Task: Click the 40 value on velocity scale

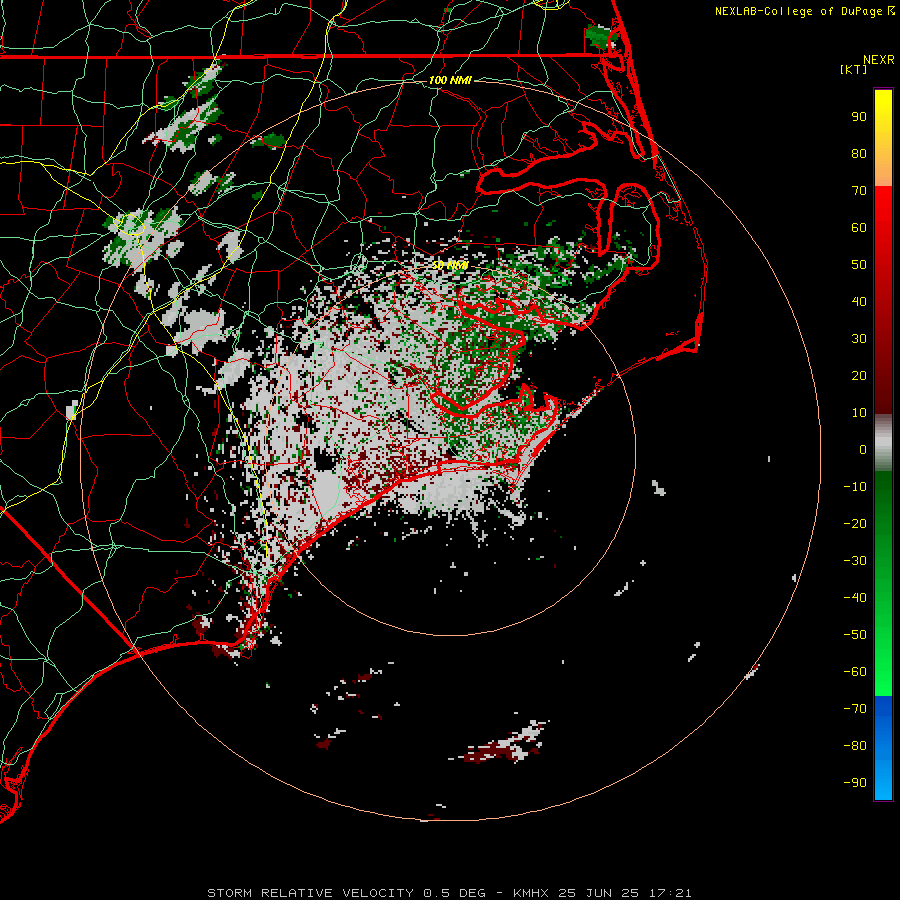Action: (x=859, y=302)
